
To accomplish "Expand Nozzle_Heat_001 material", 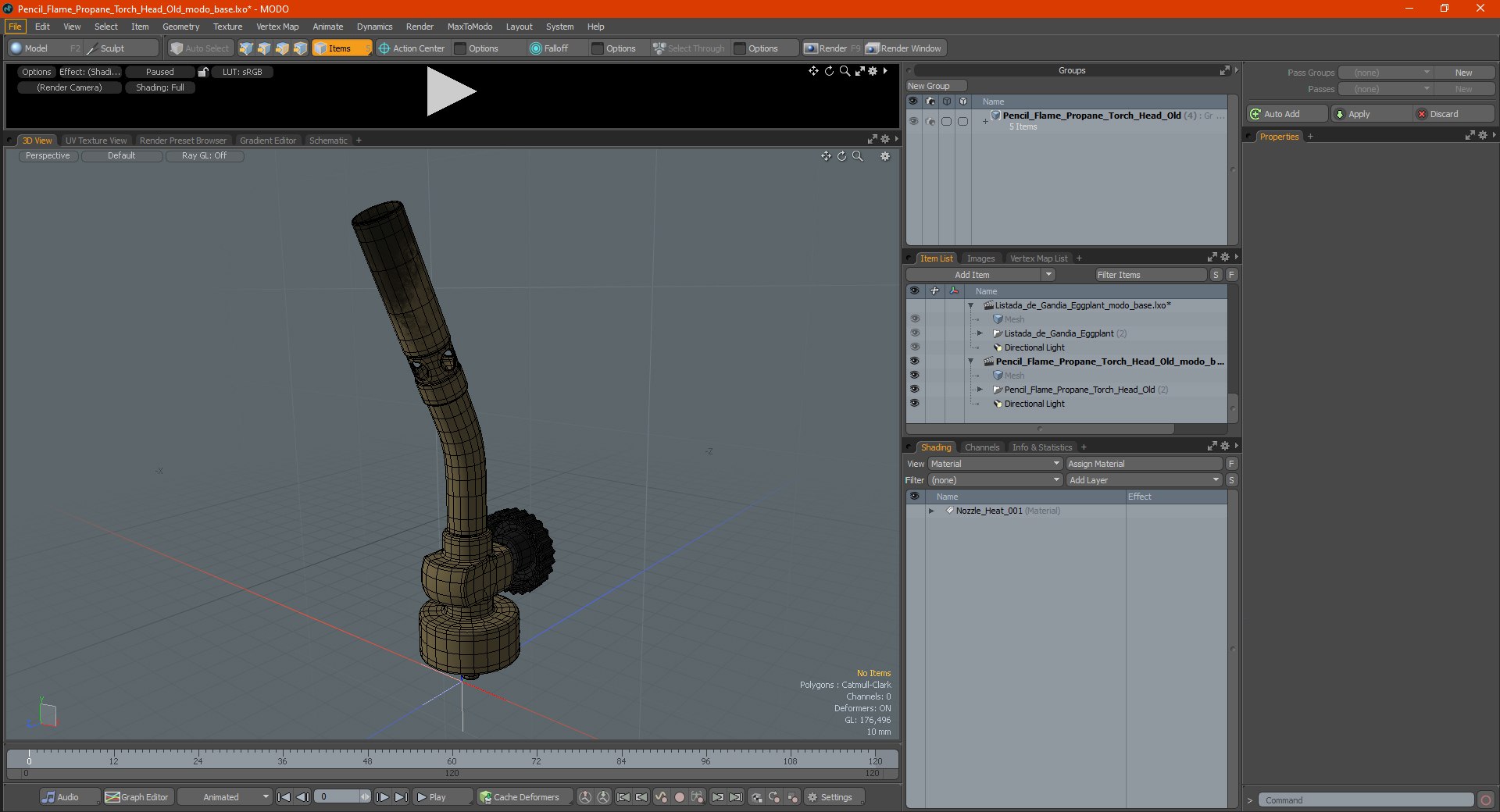I will [x=931, y=511].
